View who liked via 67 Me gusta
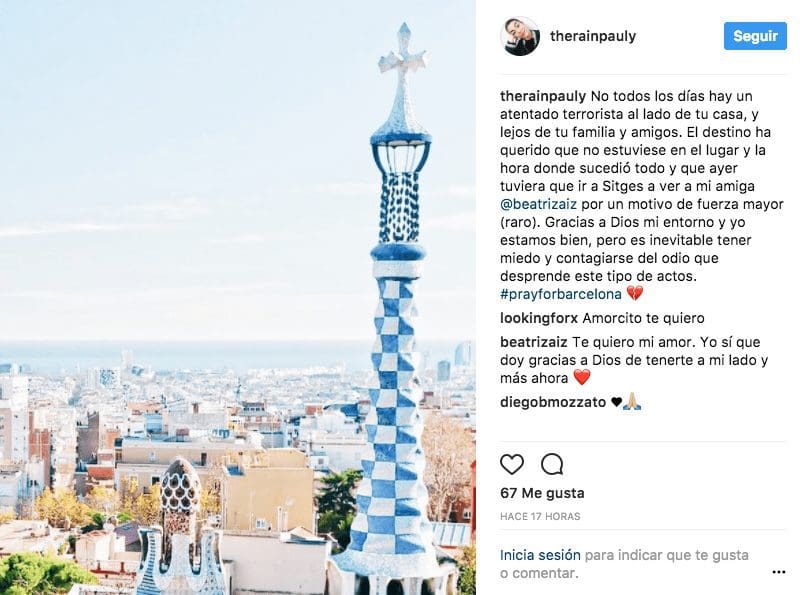Screen dimensions: 800x595 pyautogui.click(x=542, y=493)
